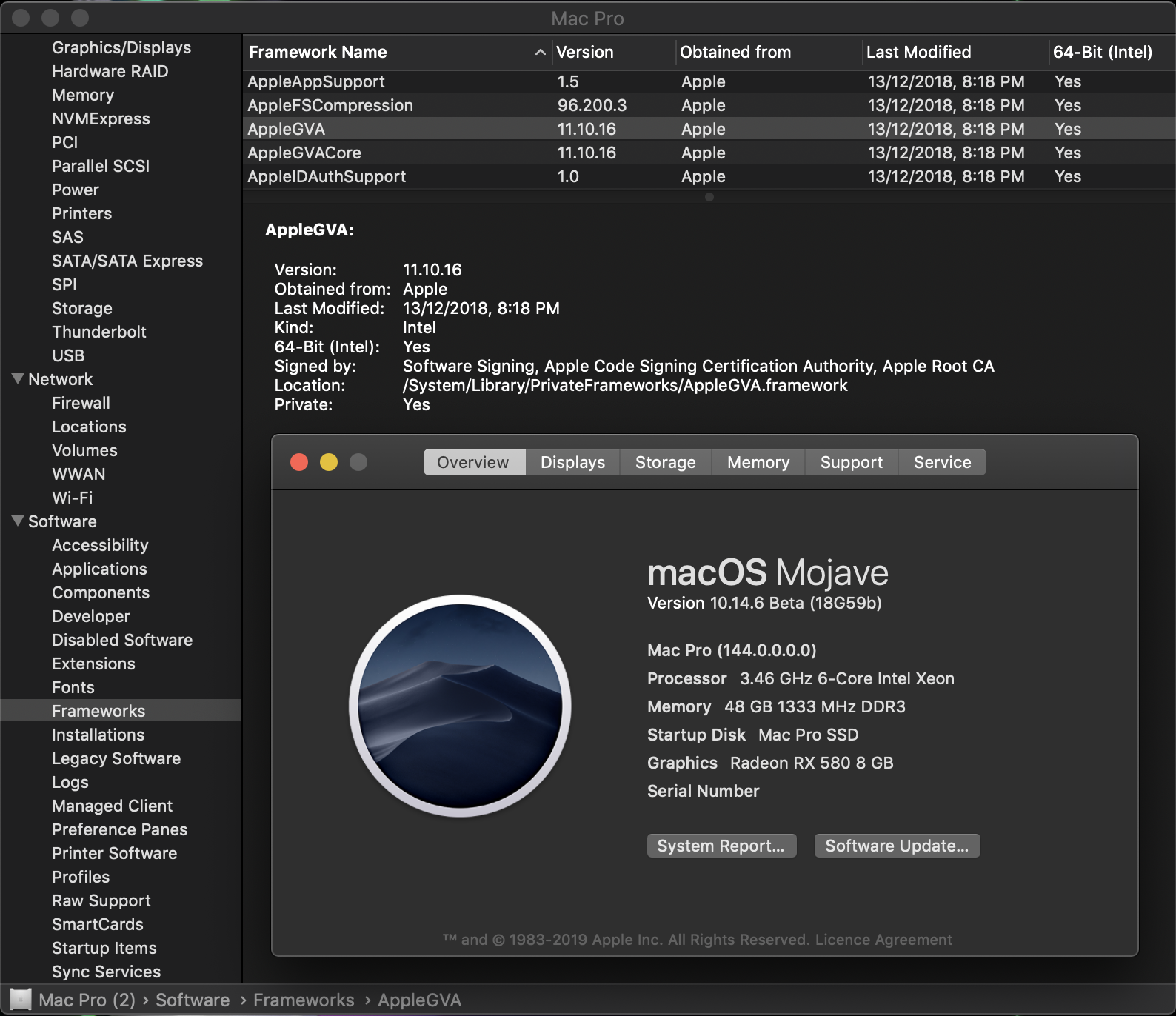Image resolution: width=1176 pixels, height=1016 pixels.
Task: Select the AppleFSCompression framework row
Action: pyautogui.click(x=709, y=105)
